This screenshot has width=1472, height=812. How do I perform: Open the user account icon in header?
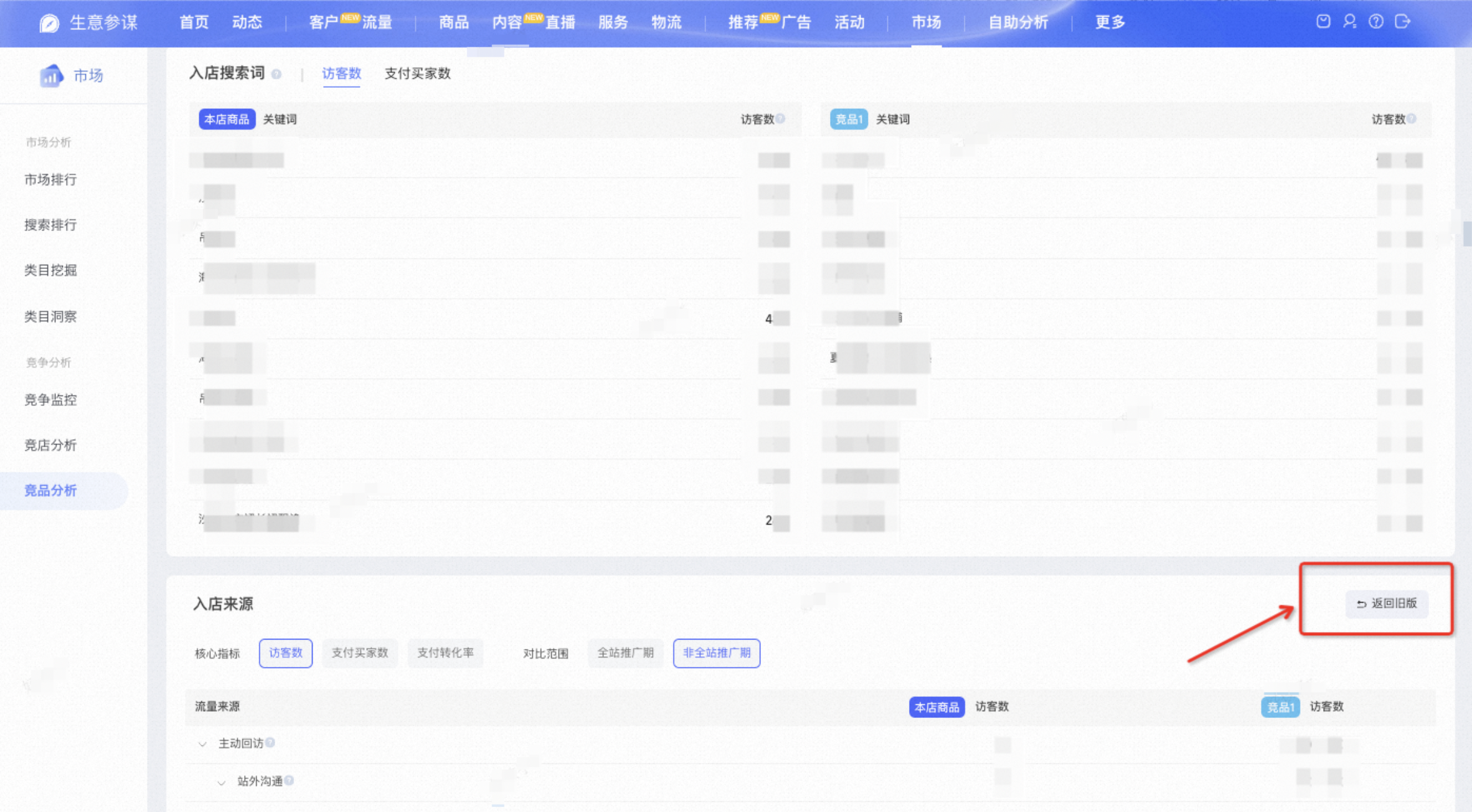point(1349,22)
